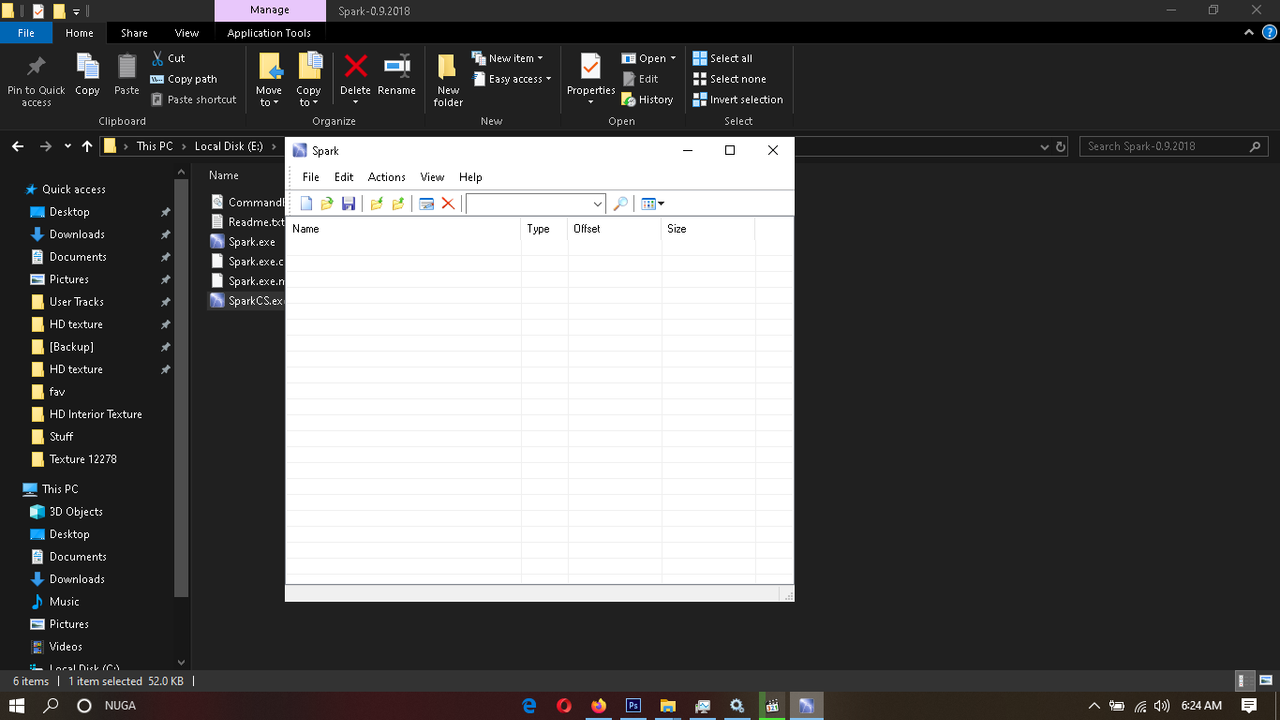This screenshot has width=1280, height=720.
Task: Sort by Name column in Spark list
Action: tap(404, 229)
